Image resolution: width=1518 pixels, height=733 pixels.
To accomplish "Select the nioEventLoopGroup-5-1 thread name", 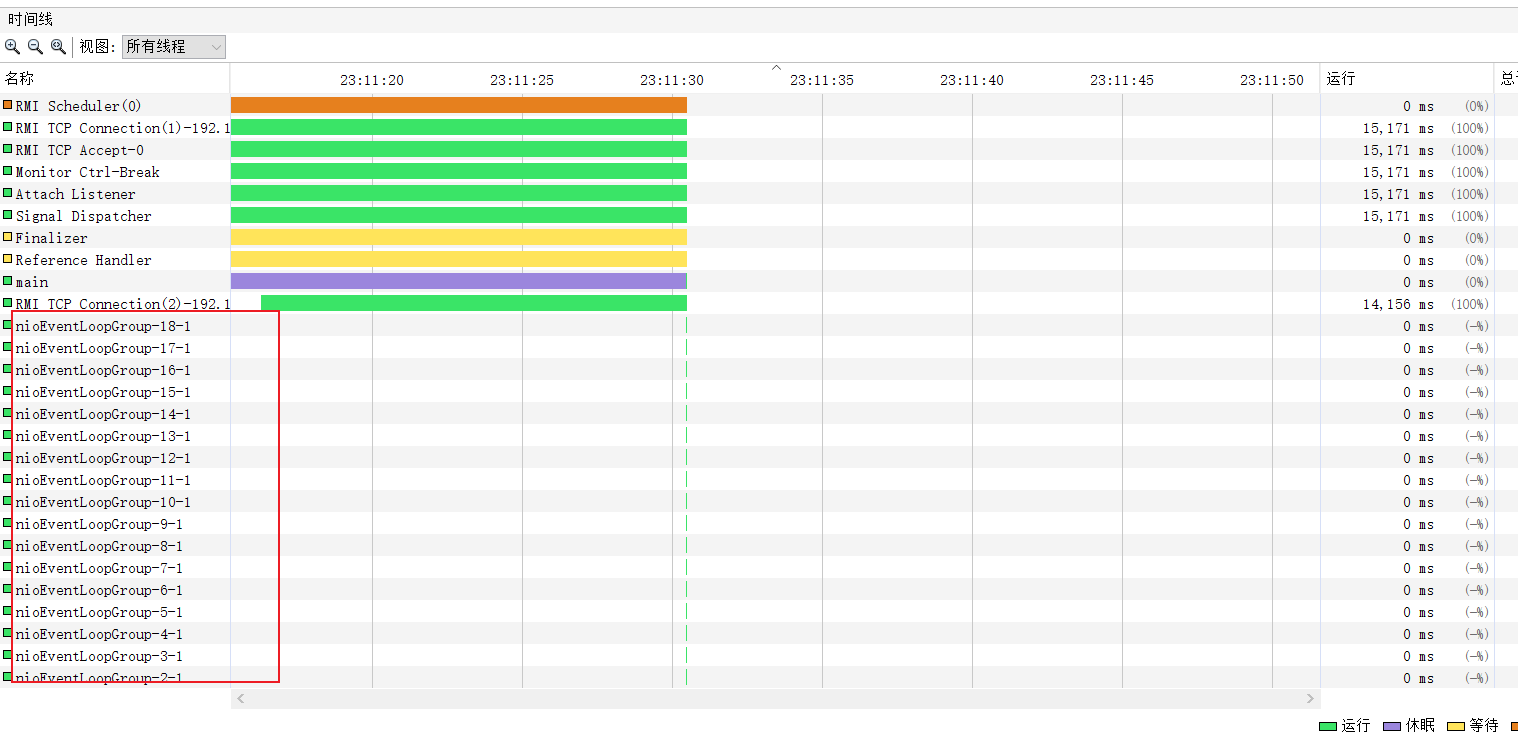I will [99, 612].
